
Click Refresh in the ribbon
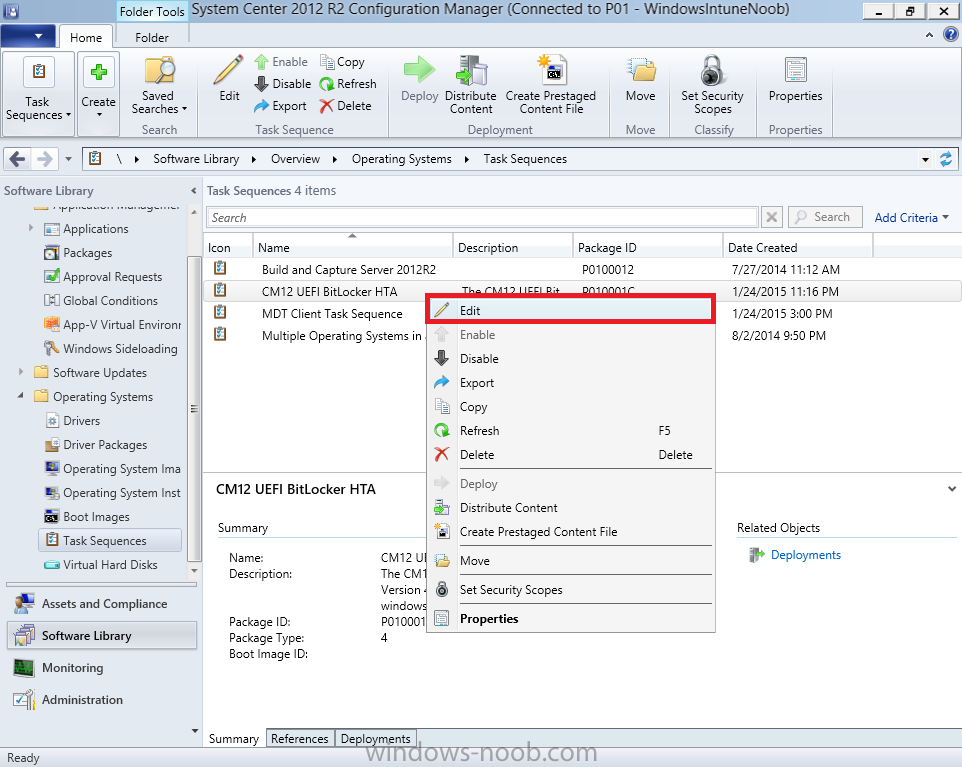(348, 83)
